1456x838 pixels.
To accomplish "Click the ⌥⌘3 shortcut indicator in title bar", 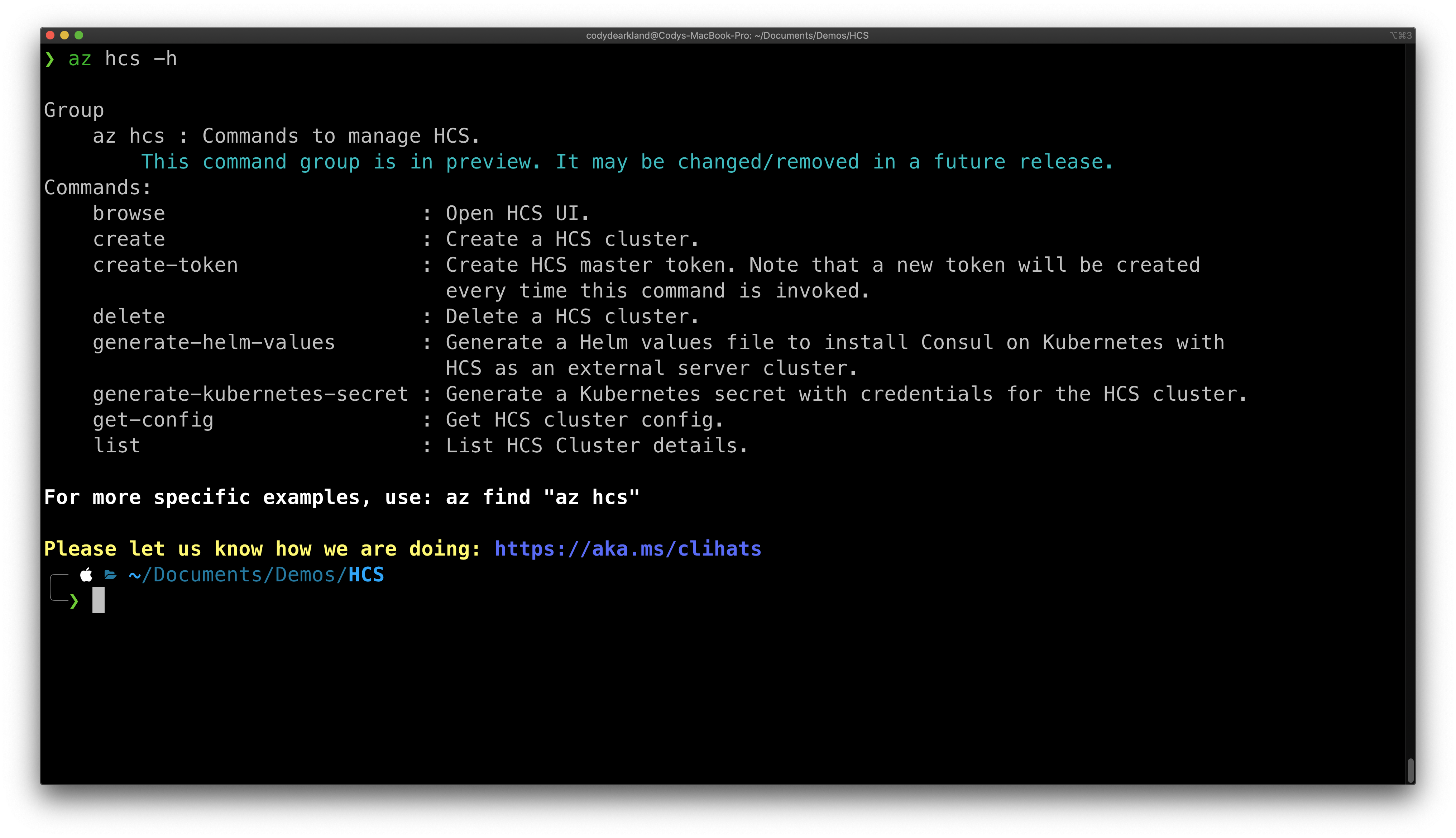I will tap(1400, 35).
